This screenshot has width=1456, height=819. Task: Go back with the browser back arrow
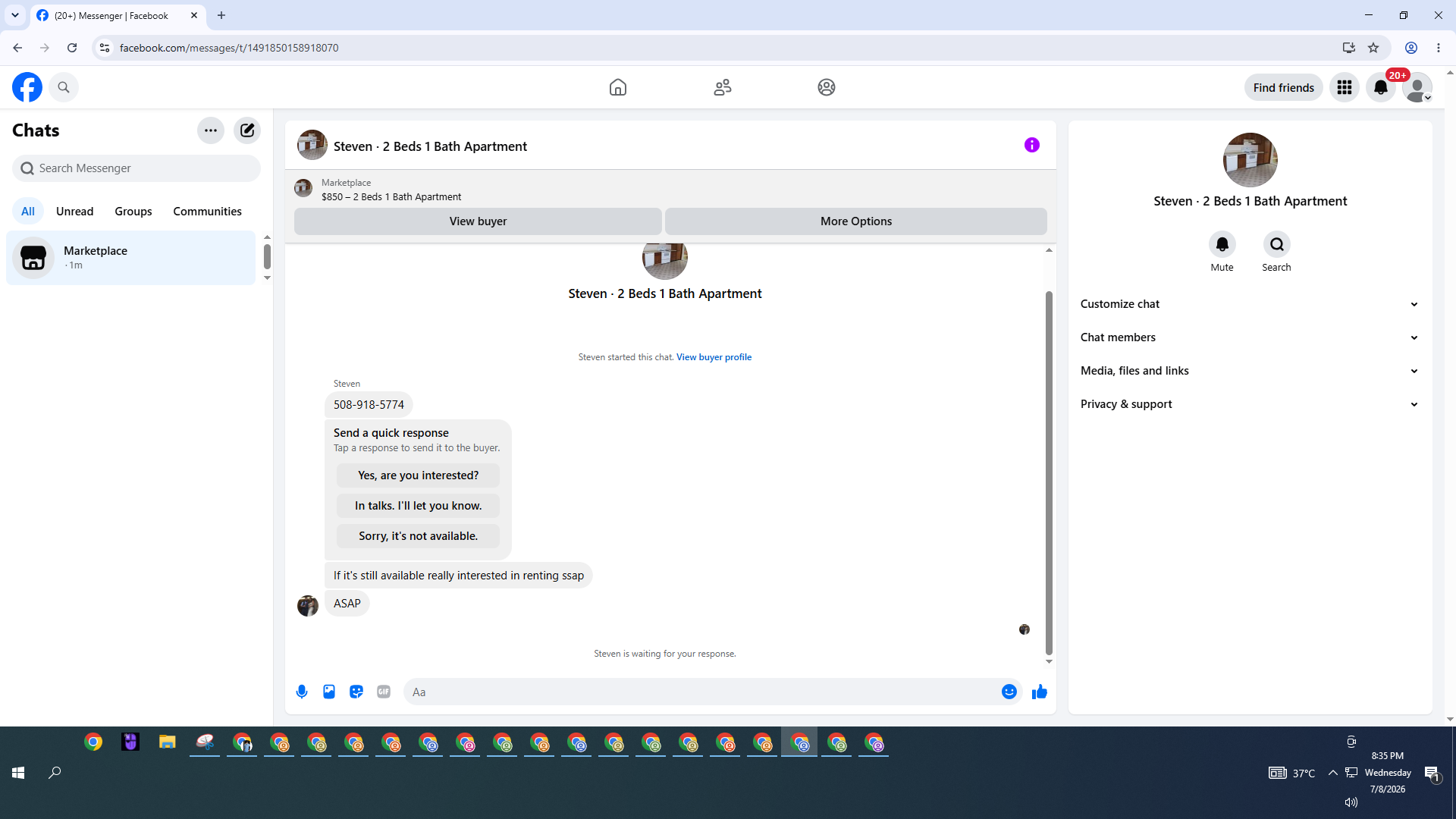pyautogui.click(x=17, y=48)
